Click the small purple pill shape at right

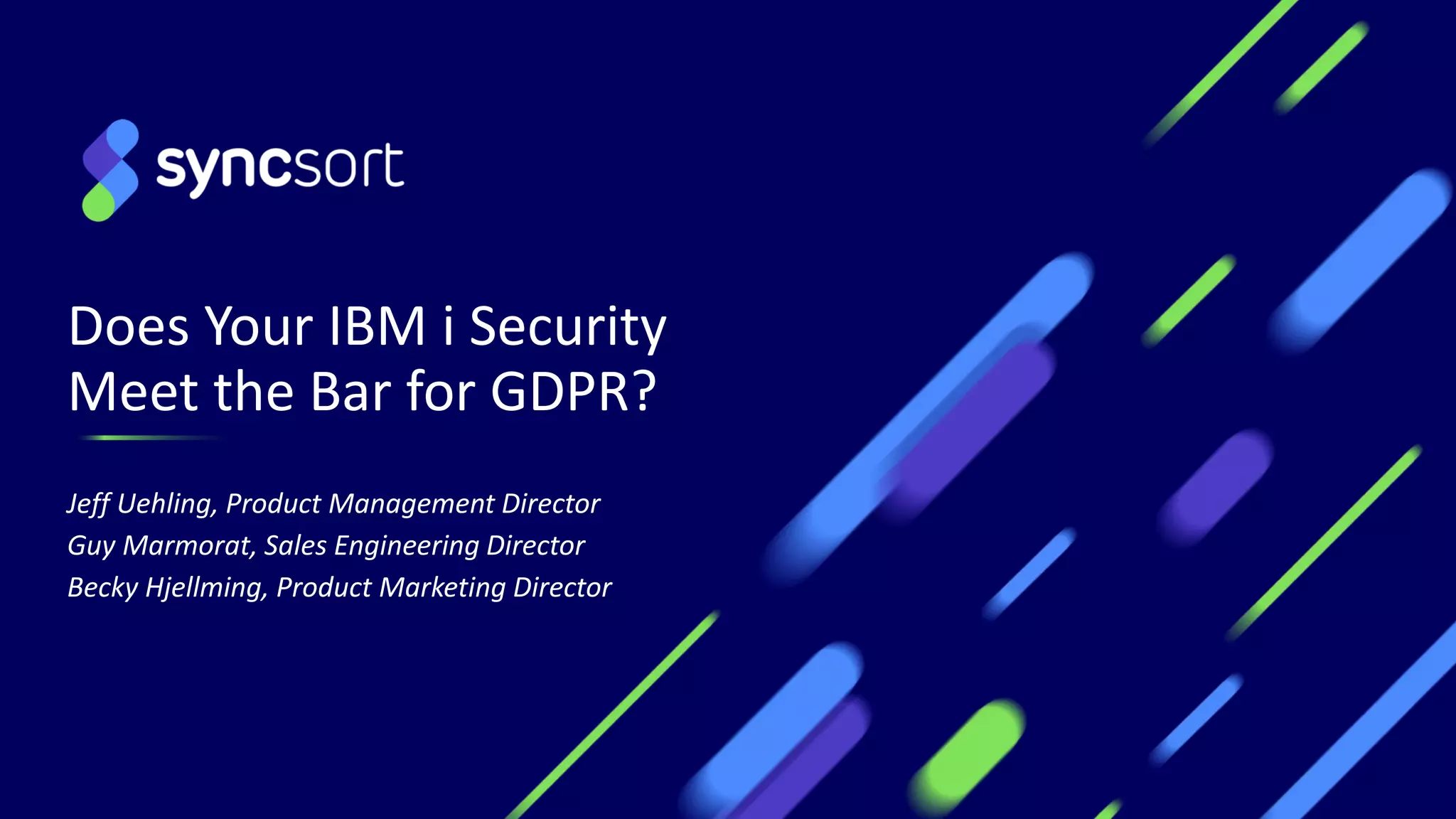click(x=1216, y=486)
